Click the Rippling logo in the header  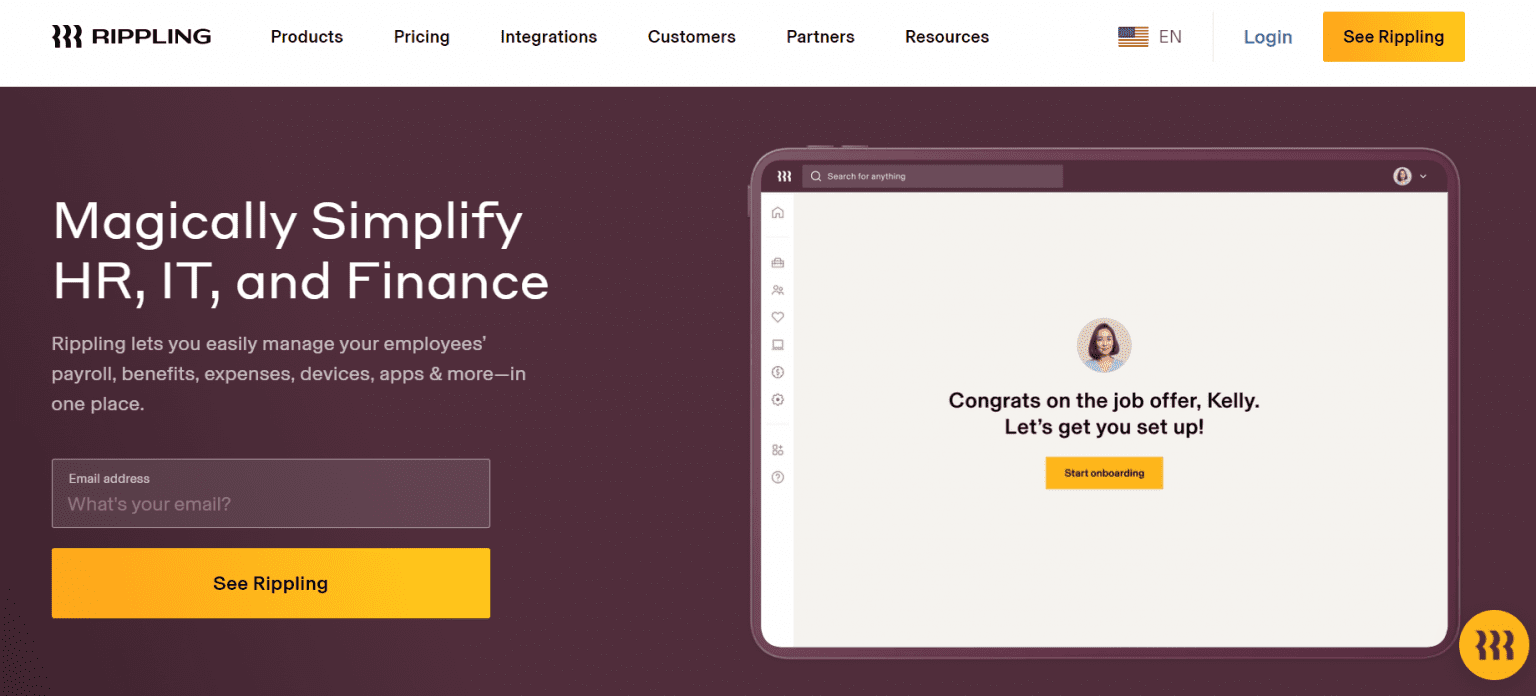pos(131,37)
